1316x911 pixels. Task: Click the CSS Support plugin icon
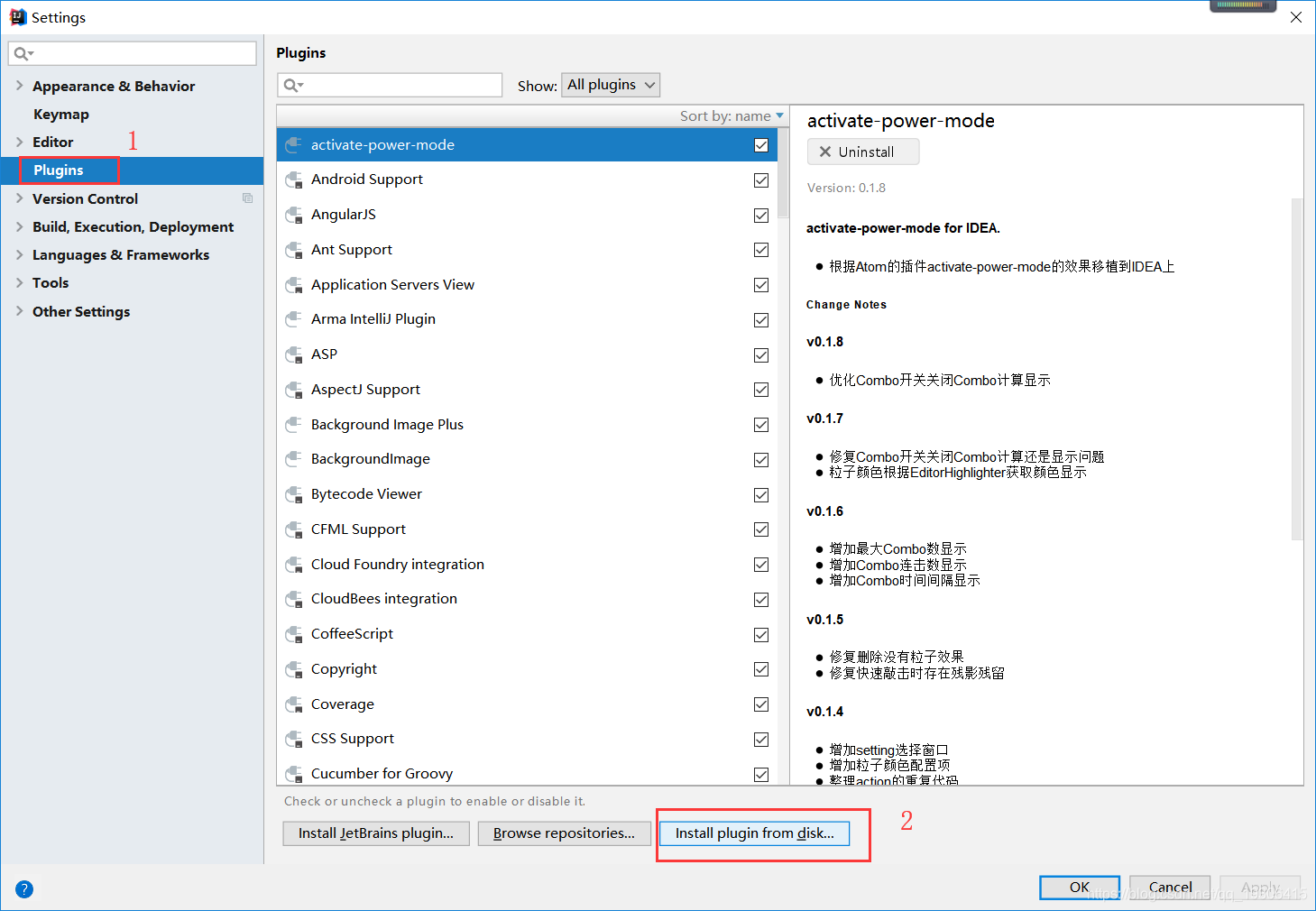click(293, 739)
